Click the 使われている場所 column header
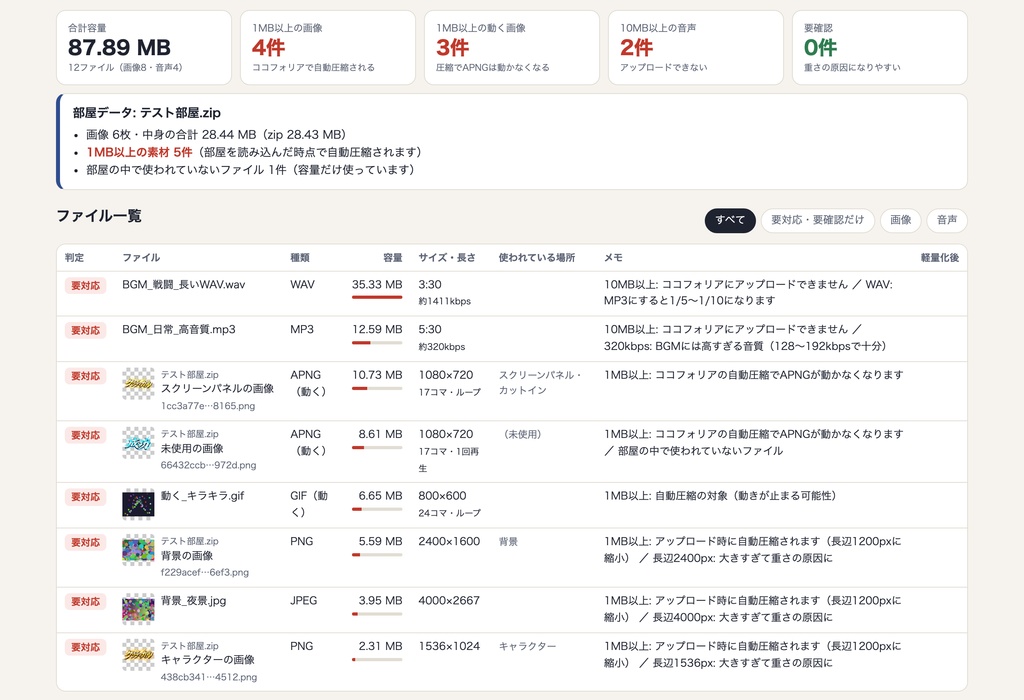 click(x=537, y=257)
